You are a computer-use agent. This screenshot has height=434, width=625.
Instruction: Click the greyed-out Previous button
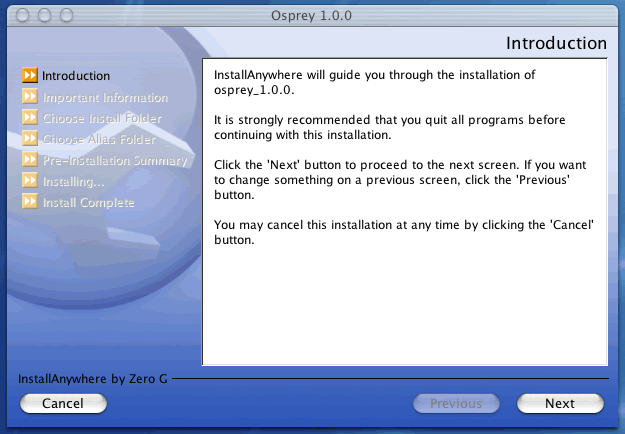click(456, 403)
